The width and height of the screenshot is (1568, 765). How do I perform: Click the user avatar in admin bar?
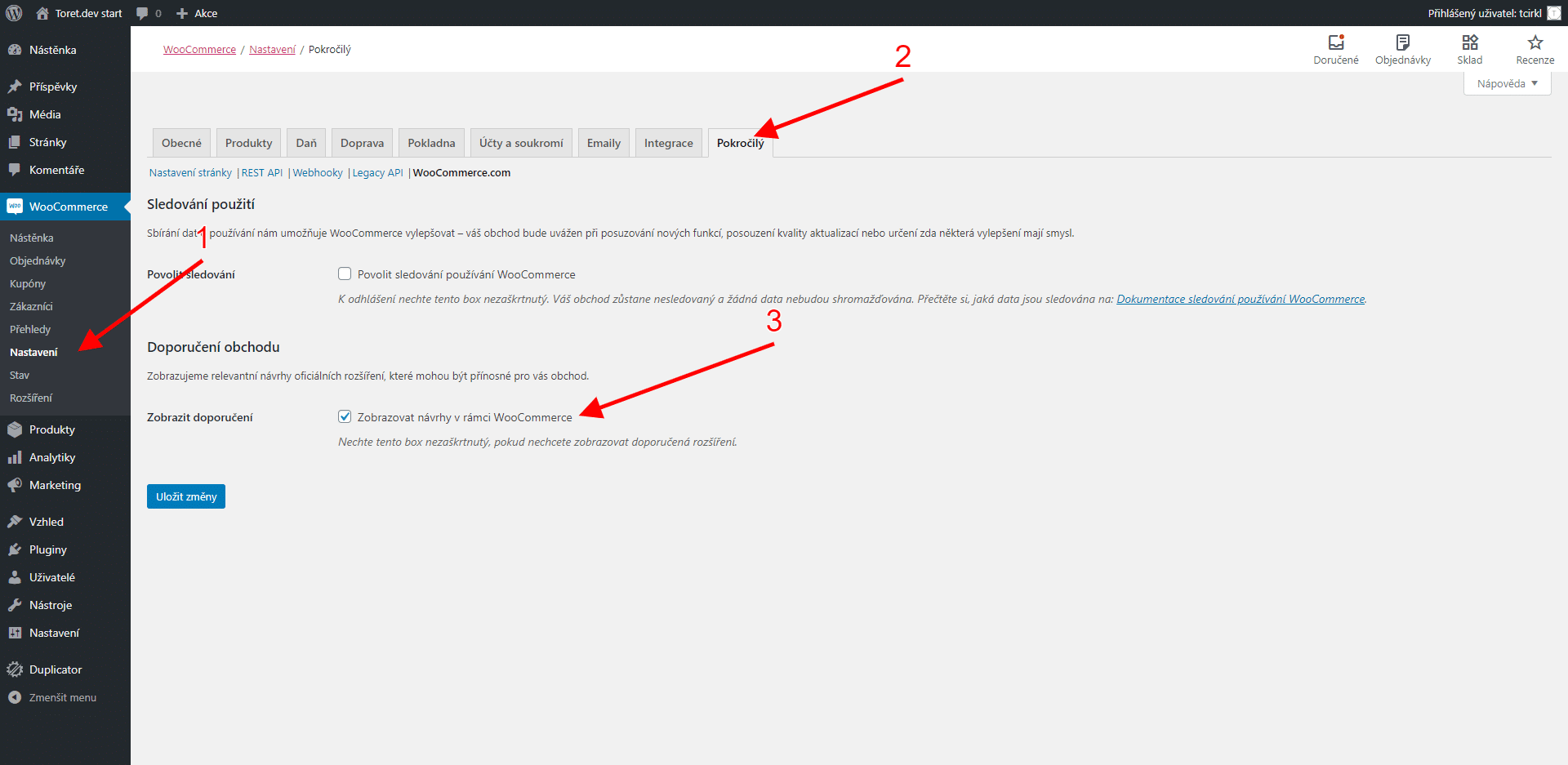coord(1554,13)
